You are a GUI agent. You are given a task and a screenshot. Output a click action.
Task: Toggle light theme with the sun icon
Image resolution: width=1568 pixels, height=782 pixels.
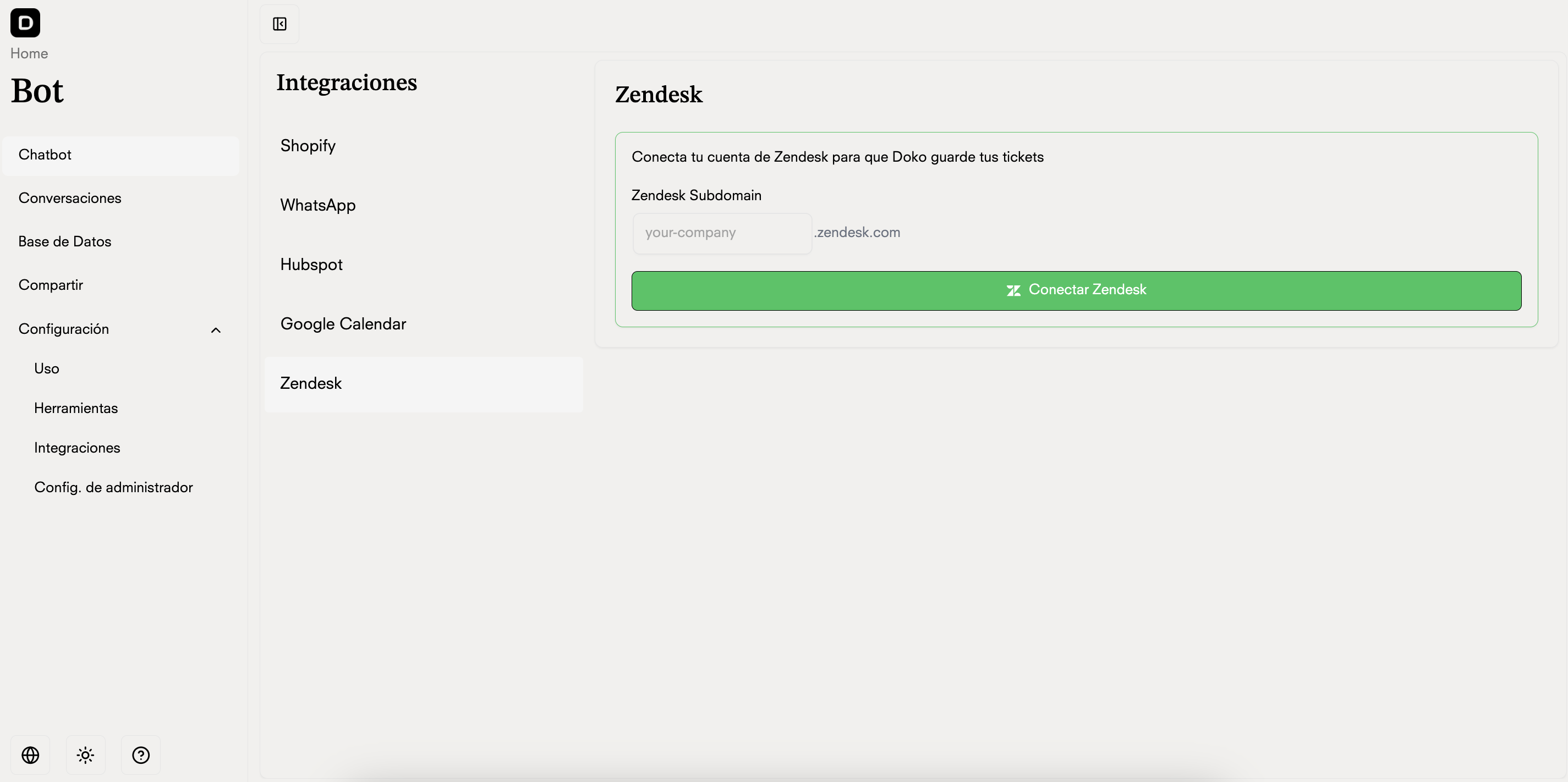click(x=85, y=755)
